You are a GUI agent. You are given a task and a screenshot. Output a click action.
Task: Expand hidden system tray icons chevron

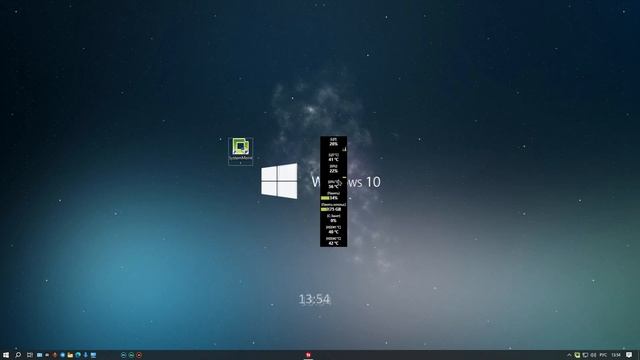pos(569,355)
